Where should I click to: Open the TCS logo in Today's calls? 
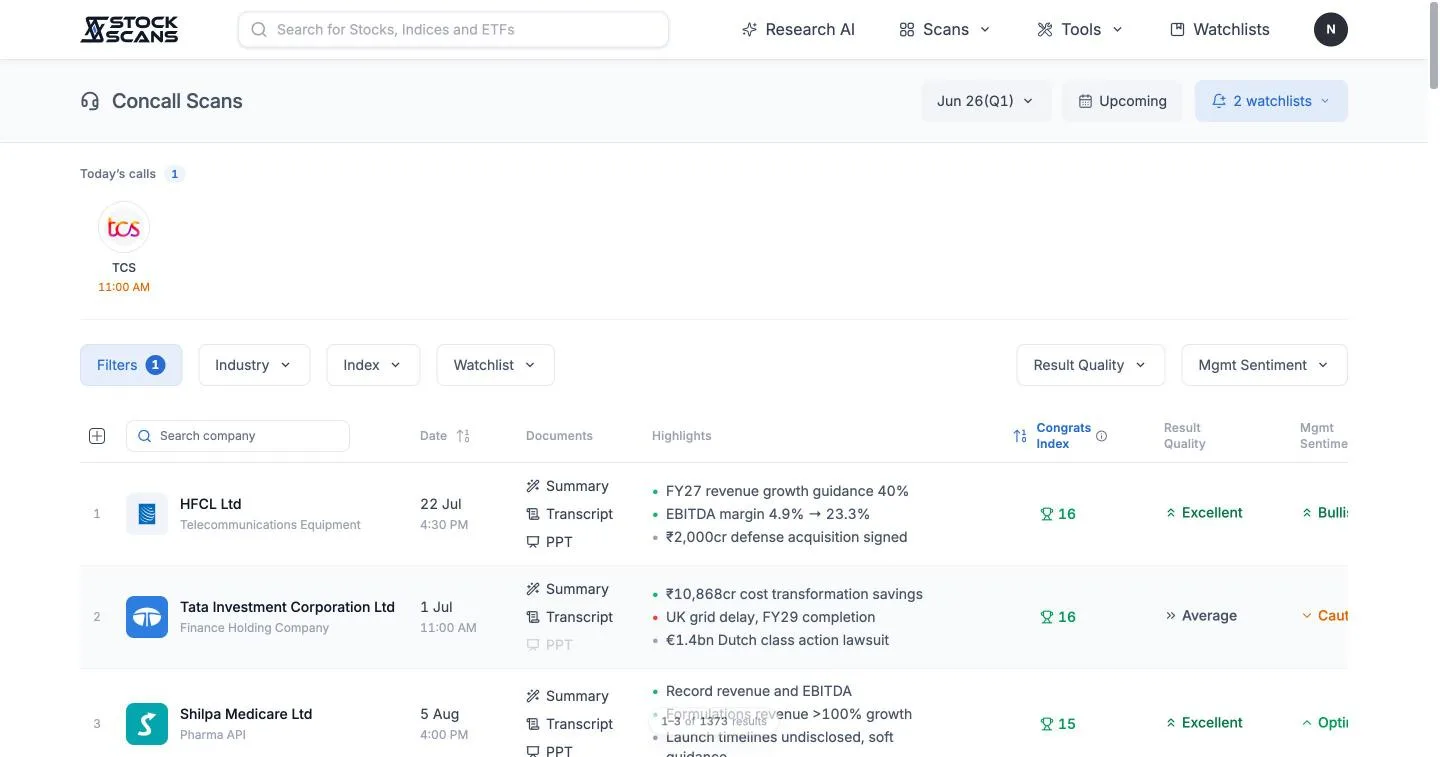[x=124, y=228]
